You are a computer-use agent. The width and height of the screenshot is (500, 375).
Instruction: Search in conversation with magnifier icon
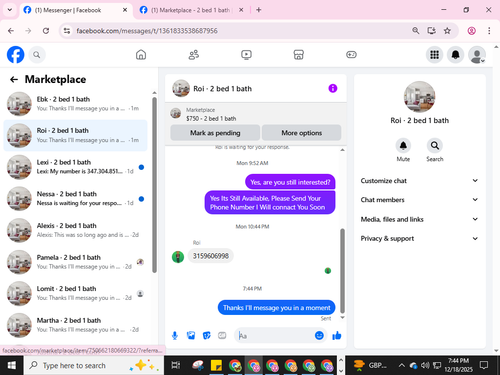pos(435,146)
